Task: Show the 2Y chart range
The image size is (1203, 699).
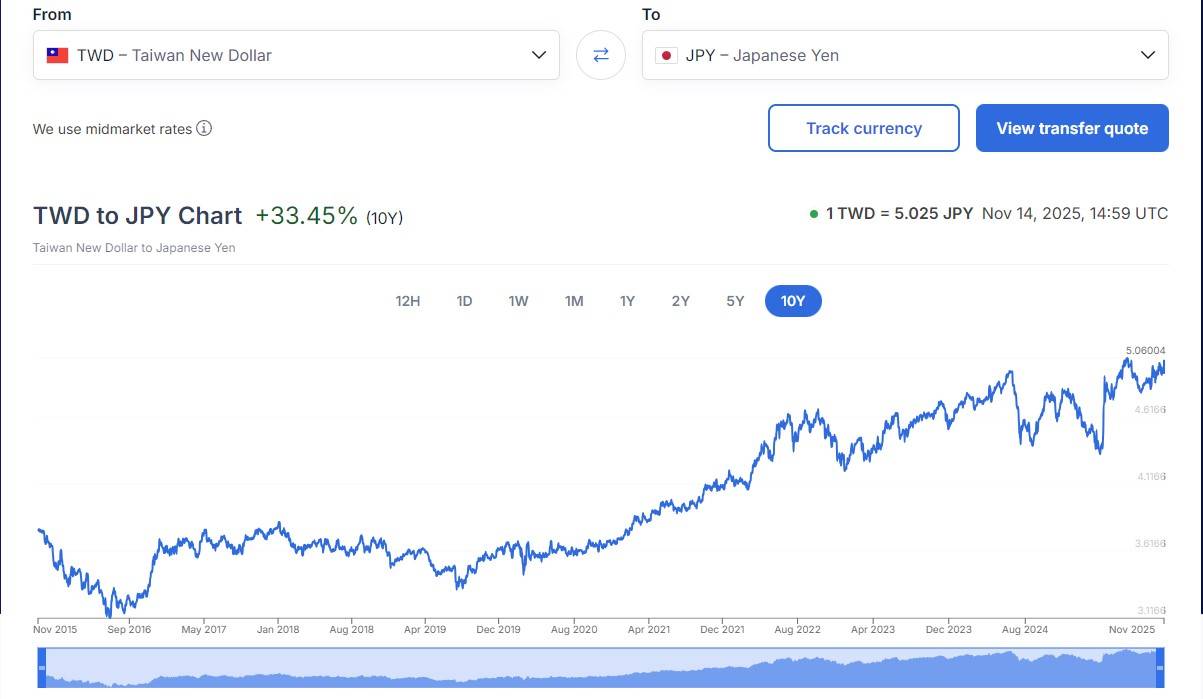Action: 681,301
